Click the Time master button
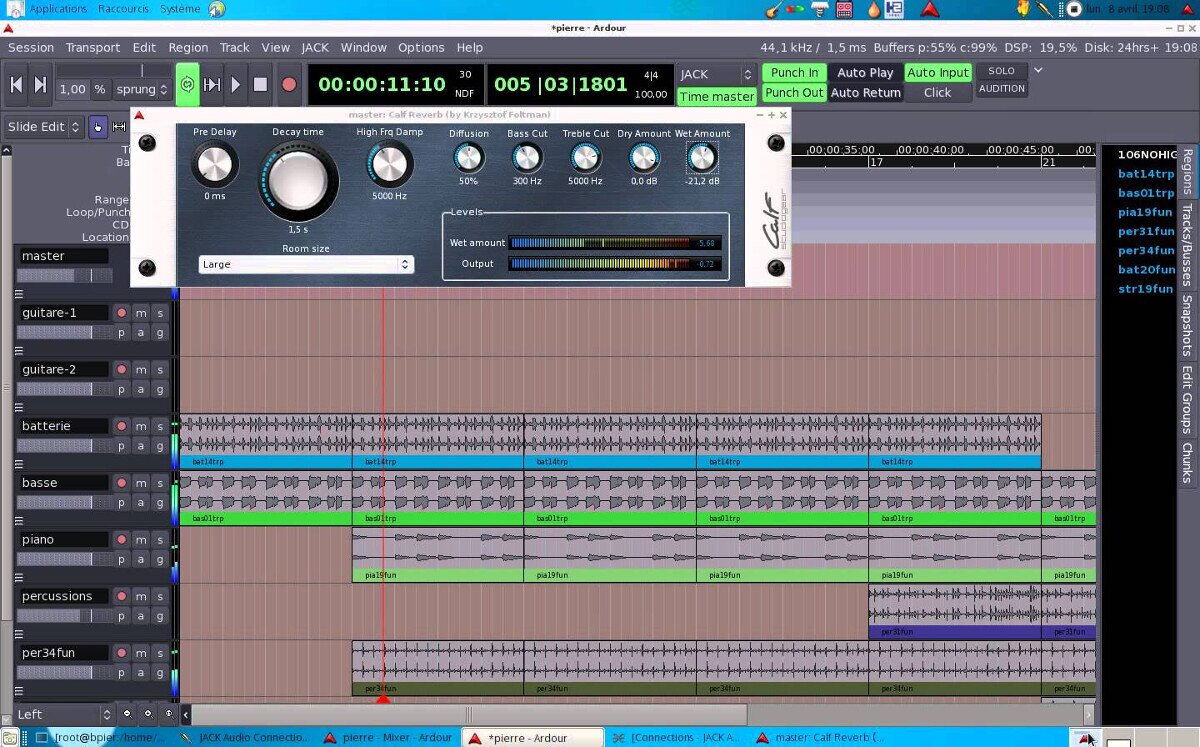 click(716, 97)
